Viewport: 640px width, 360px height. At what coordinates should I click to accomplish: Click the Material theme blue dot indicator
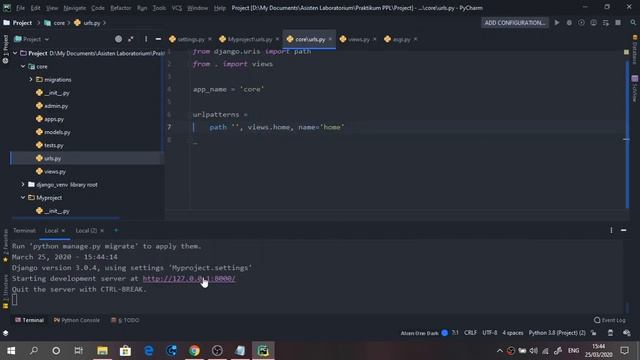click(x=444, y=333)
